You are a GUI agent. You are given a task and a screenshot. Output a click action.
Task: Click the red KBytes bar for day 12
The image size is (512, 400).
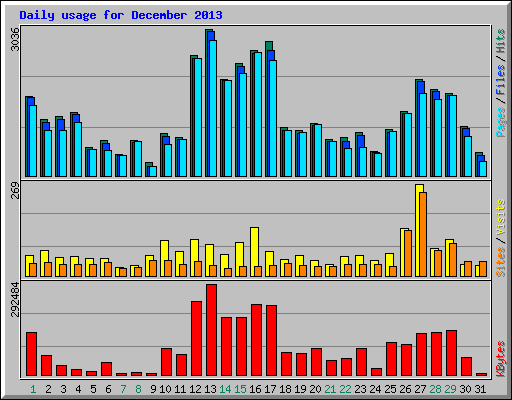(x=196, y=339)
